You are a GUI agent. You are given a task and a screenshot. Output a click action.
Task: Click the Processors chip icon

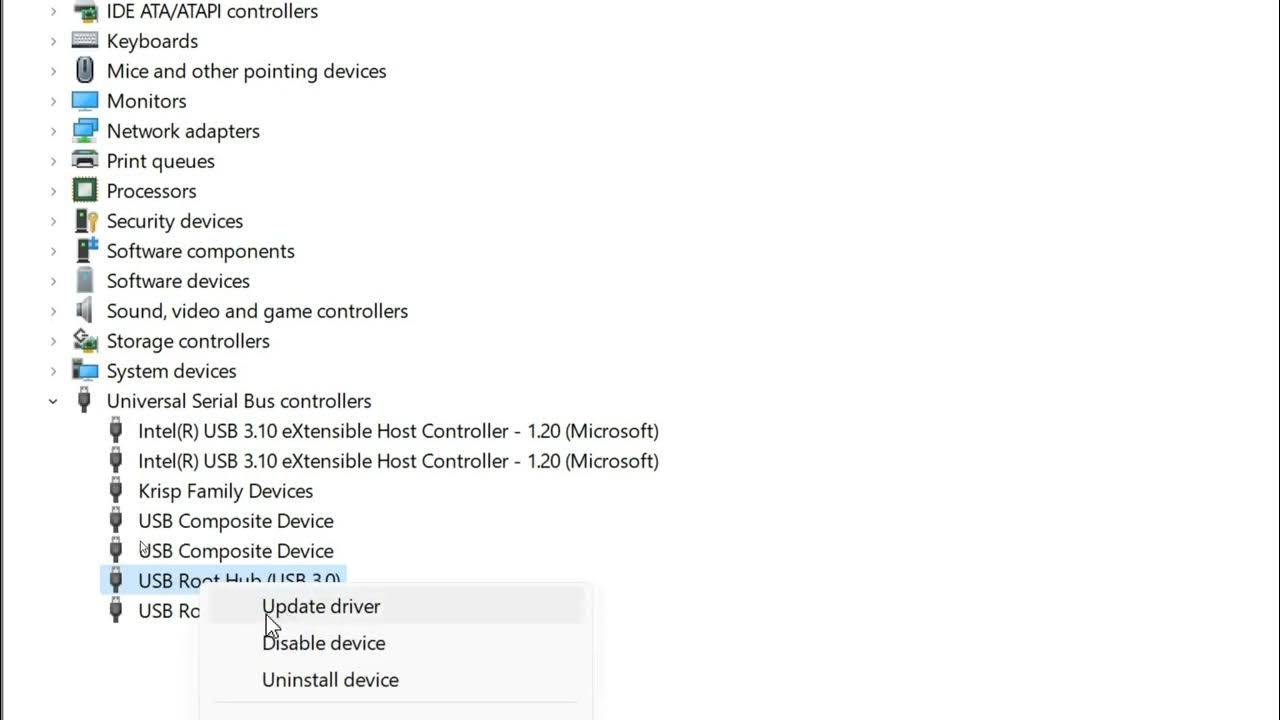click(x=85, y=191)
